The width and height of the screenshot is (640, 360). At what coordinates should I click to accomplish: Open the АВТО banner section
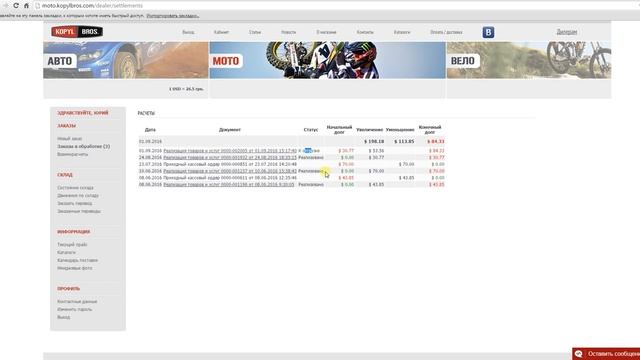click(126, 60)
